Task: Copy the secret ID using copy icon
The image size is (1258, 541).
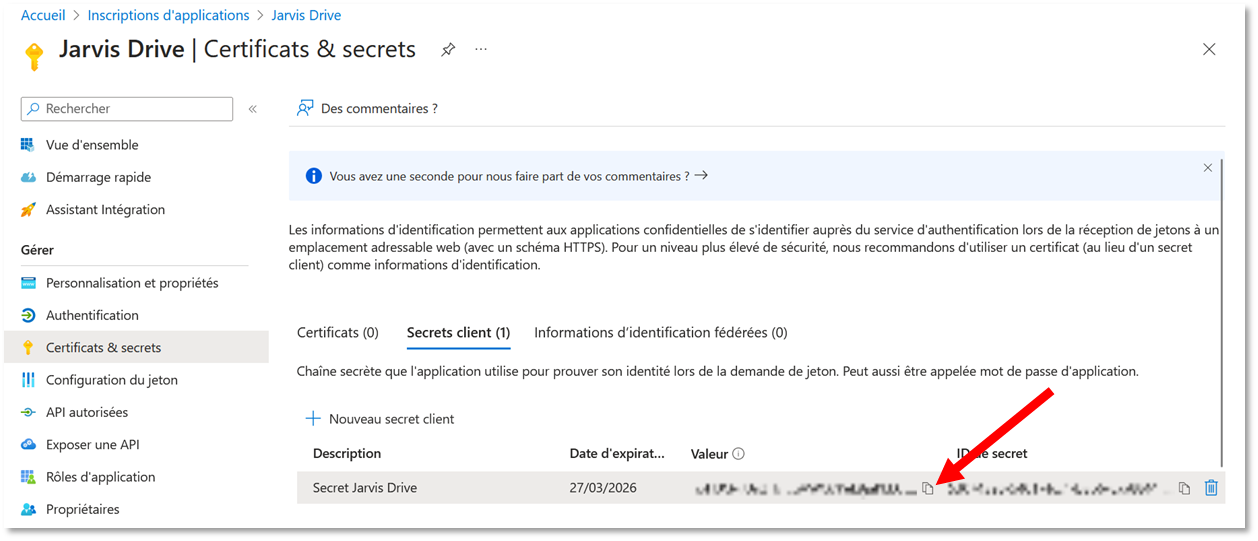Action: point(1184,488)
